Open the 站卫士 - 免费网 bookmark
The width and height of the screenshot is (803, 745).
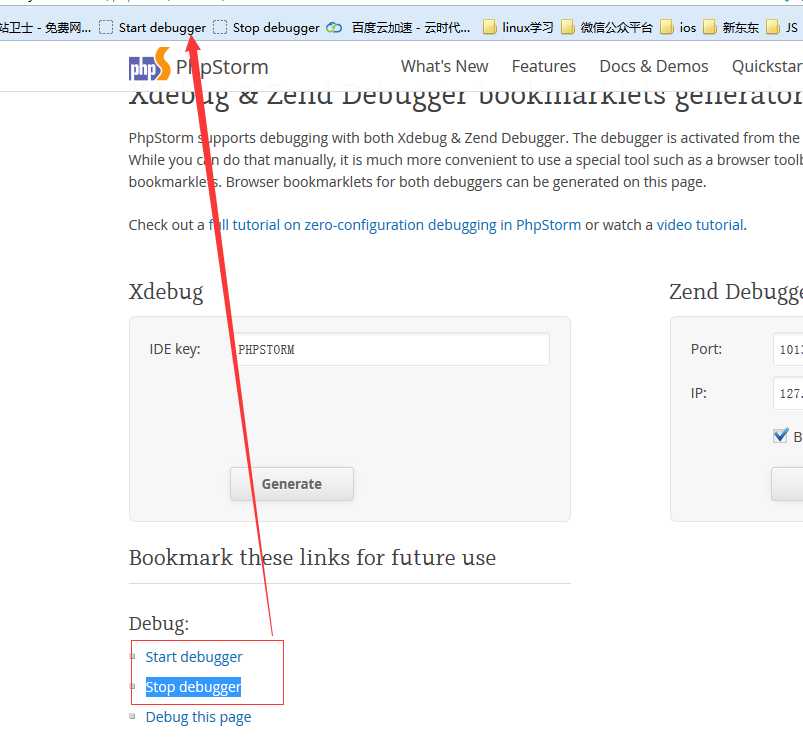click(x=45, y=27)
